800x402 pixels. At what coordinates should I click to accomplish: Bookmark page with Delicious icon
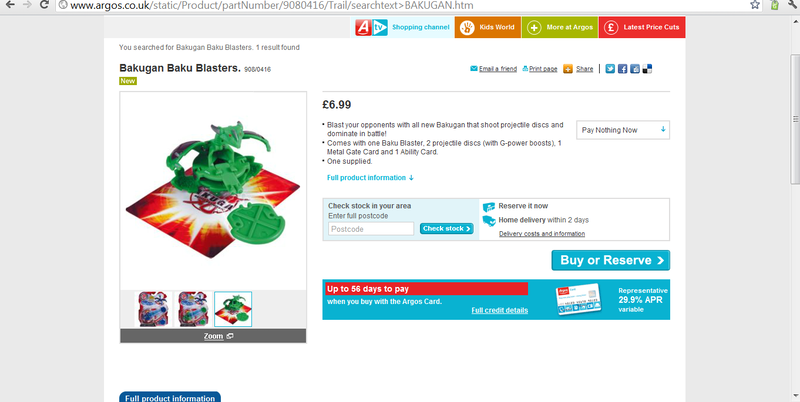(647, 69)
